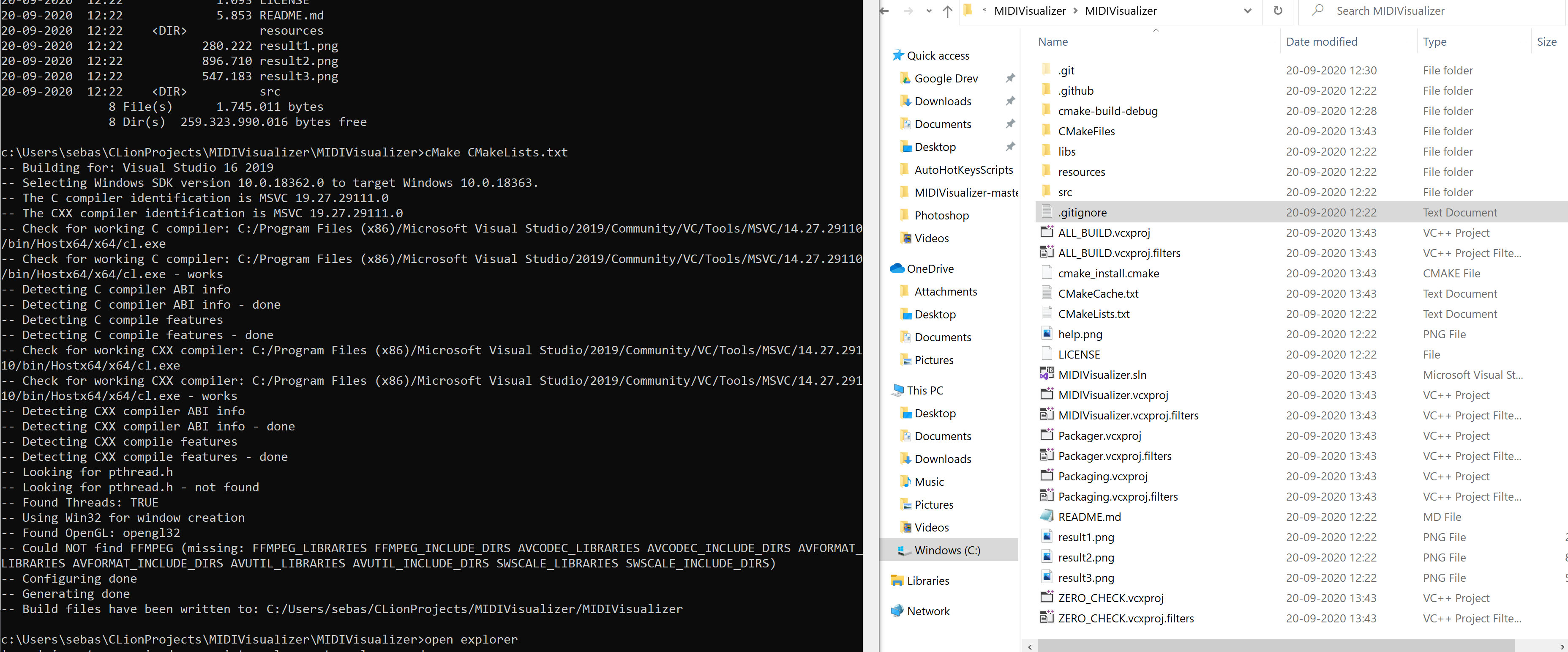Viewport: 1568px width, 652px height.
Task: Unpin Google Drev from Quick access
Action: point(1010,78)
